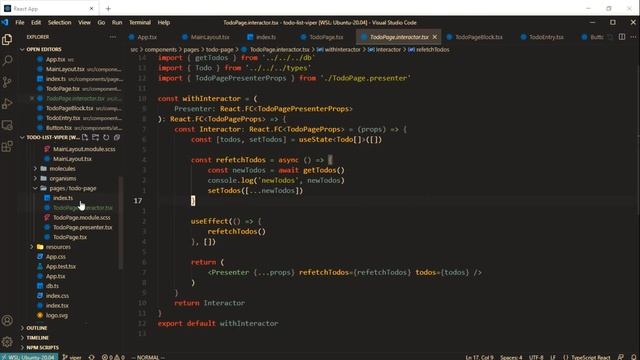Open editor more actions ellipsis
The height and width of the screenshot is (360, 640).
633,37
